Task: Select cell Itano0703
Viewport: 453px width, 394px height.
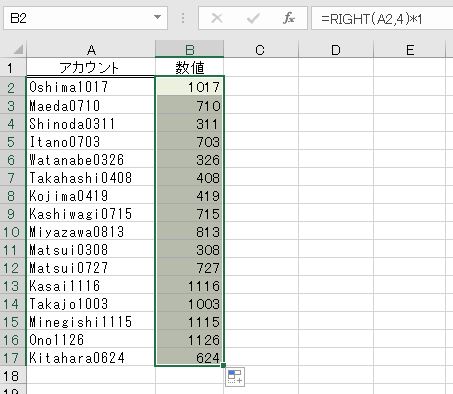Action: tap(91, 141)
